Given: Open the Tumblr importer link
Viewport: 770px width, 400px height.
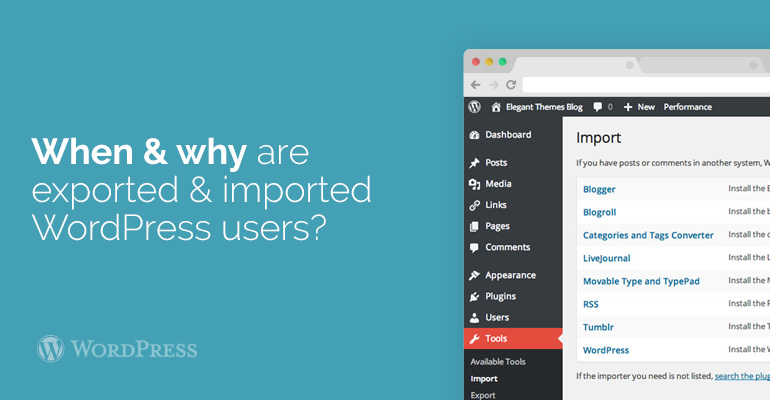Looking at the screenshot, I should [x=598, y=327].
